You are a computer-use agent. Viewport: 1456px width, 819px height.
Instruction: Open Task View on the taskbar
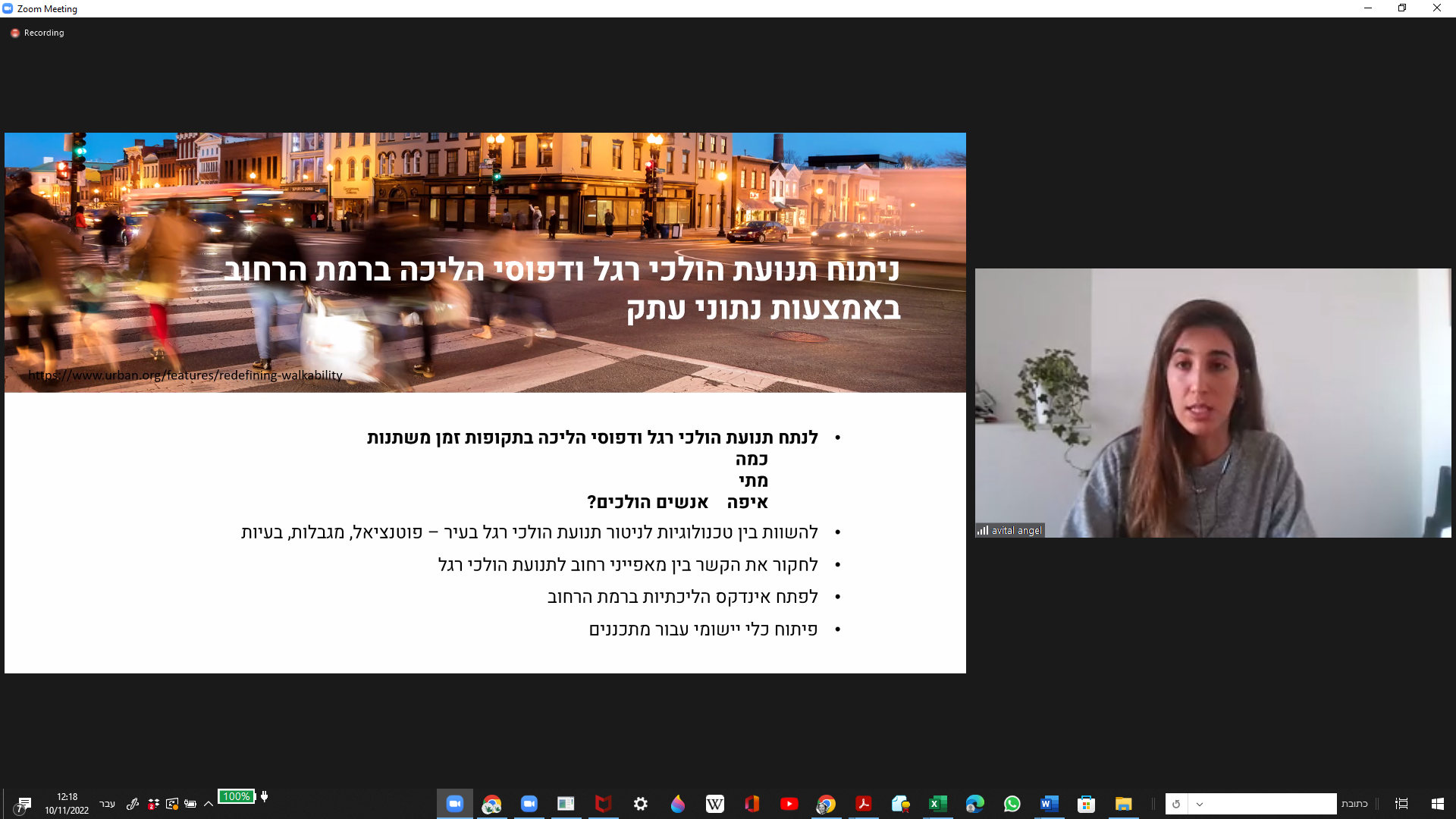(1401, 804)
